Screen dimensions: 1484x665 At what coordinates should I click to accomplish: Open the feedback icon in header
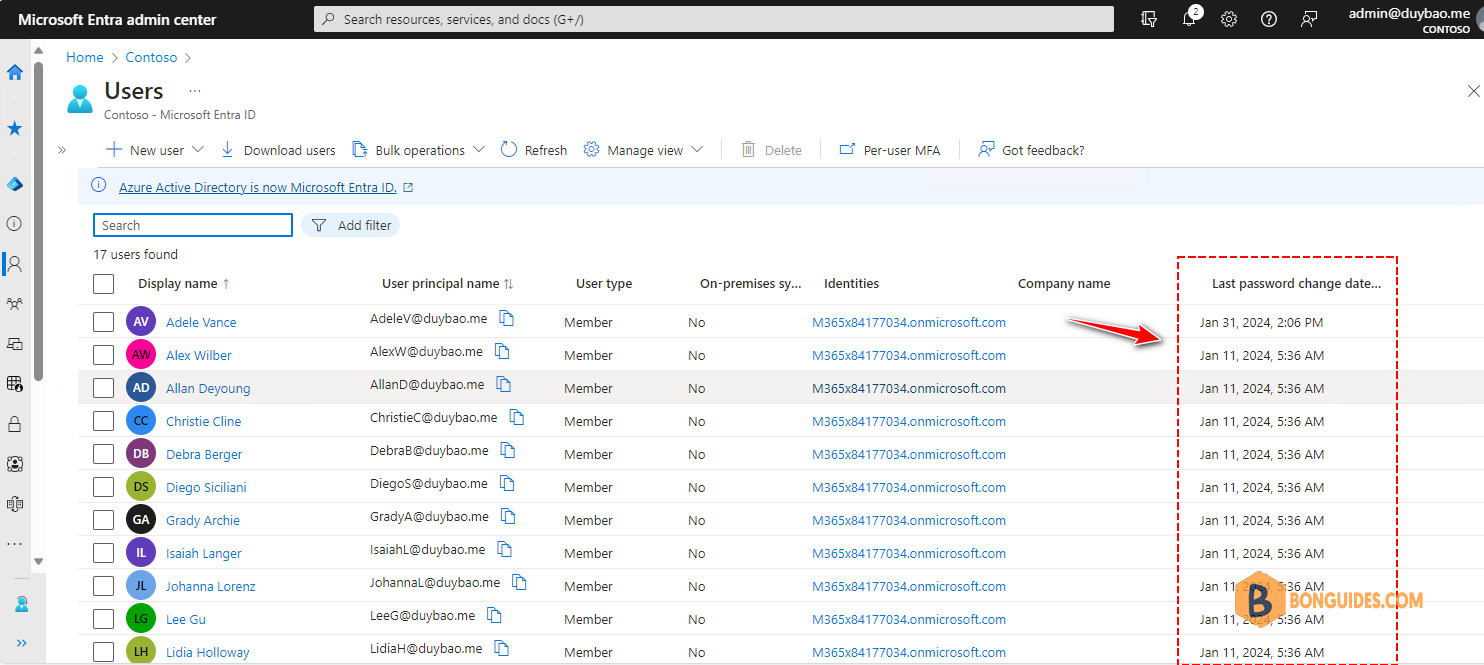(1309, 19)
